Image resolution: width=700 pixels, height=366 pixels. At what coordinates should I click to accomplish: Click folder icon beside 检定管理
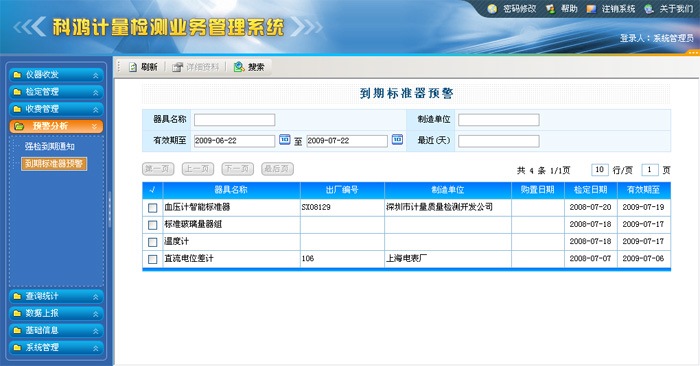pyautogui.click(x=17, y=92)
